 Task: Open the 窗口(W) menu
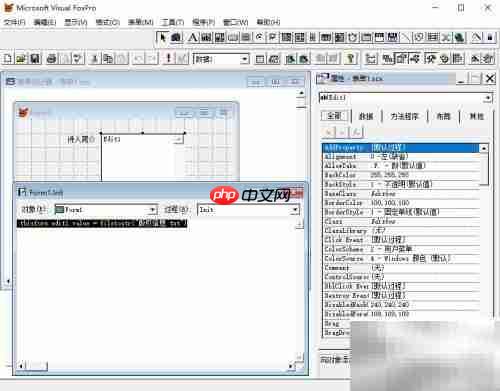pos(236,22)
